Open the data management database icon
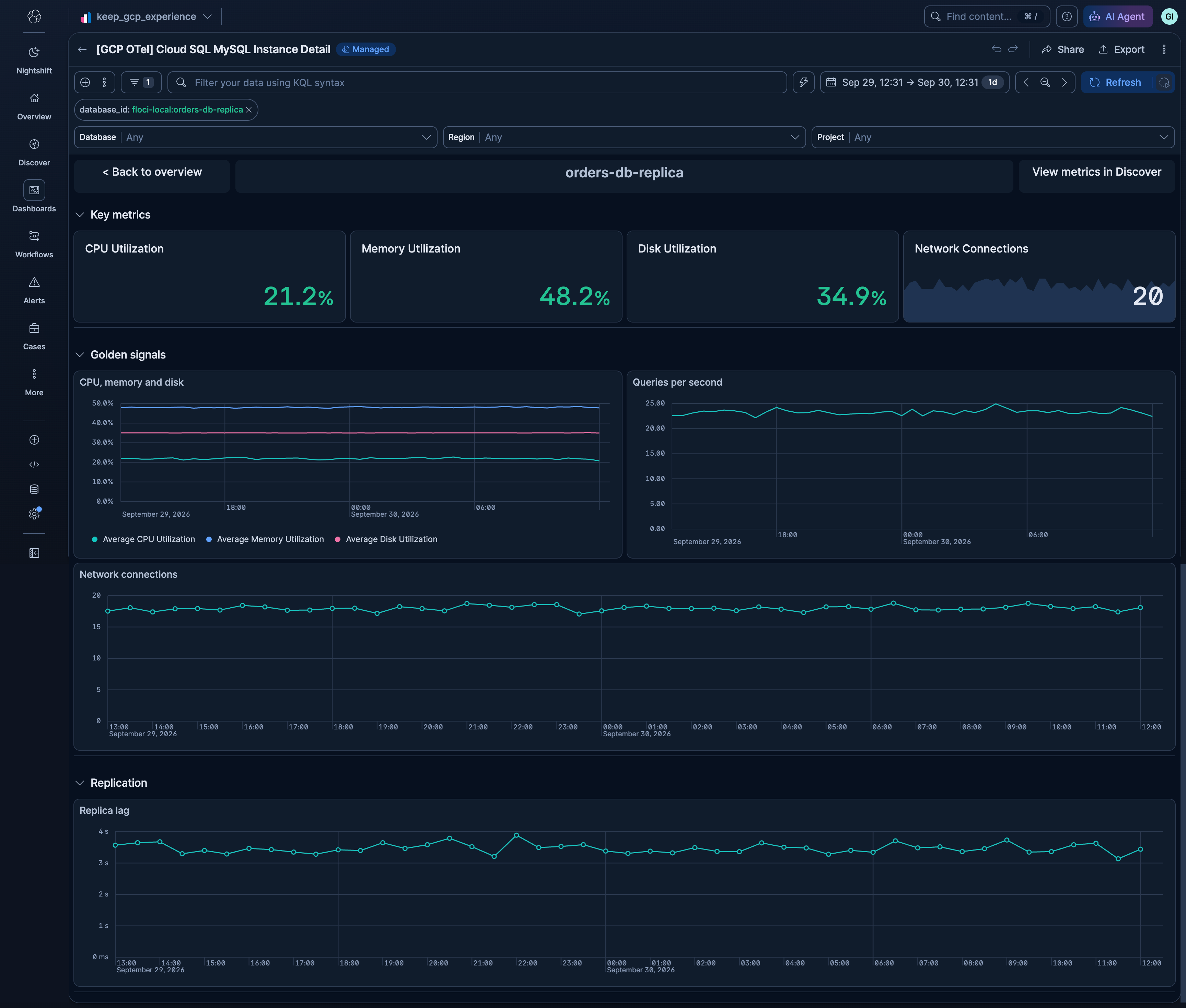 point(34,489)
